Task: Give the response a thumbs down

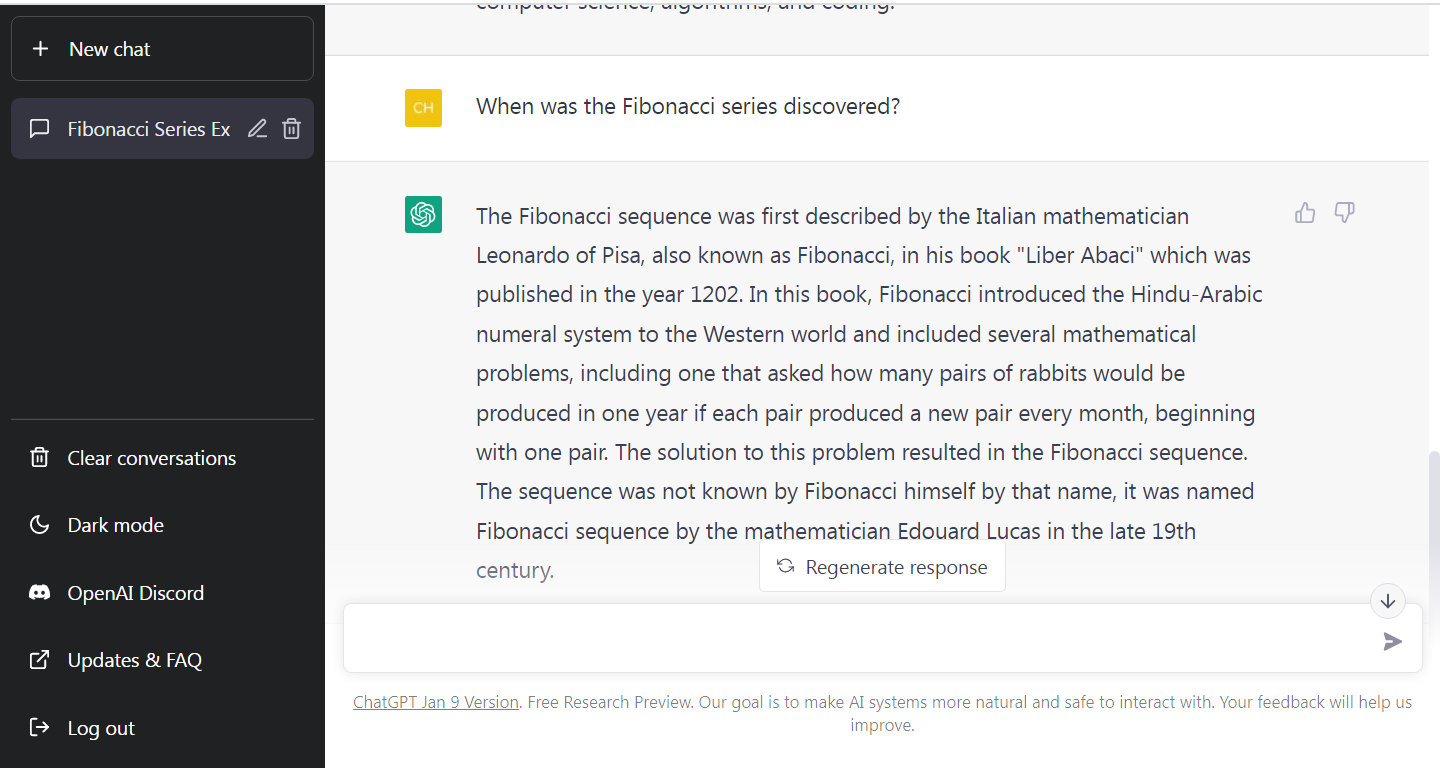Action: 1345,213
